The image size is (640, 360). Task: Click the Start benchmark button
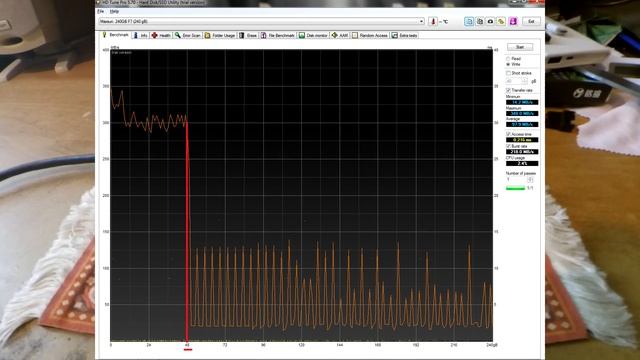[x=520, y=47]
